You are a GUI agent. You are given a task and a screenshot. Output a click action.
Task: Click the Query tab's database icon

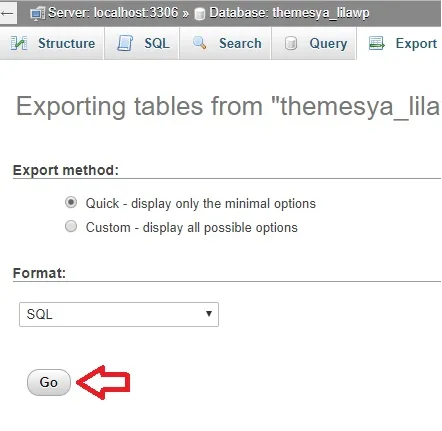(x=291, y=43)
